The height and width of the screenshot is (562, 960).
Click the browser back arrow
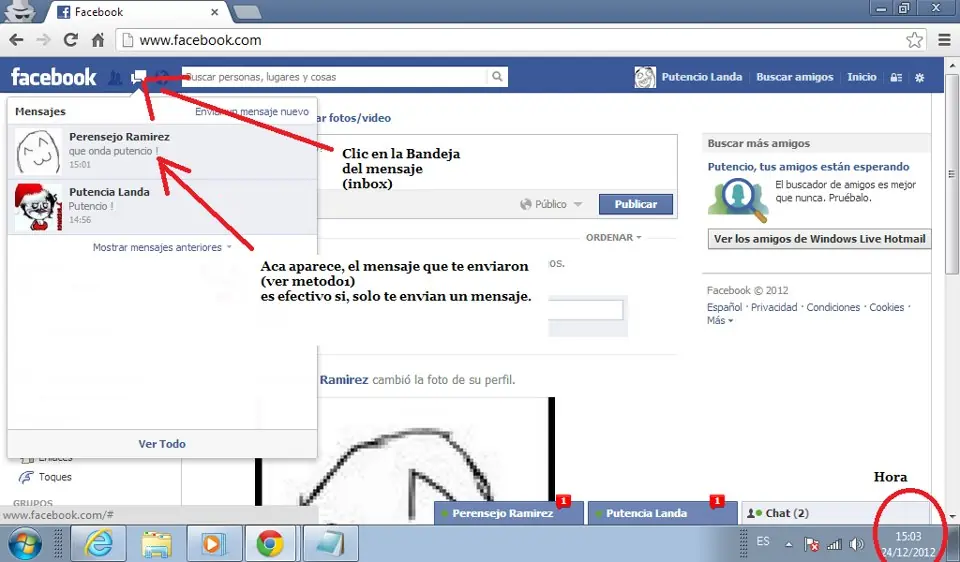point(17,40)
